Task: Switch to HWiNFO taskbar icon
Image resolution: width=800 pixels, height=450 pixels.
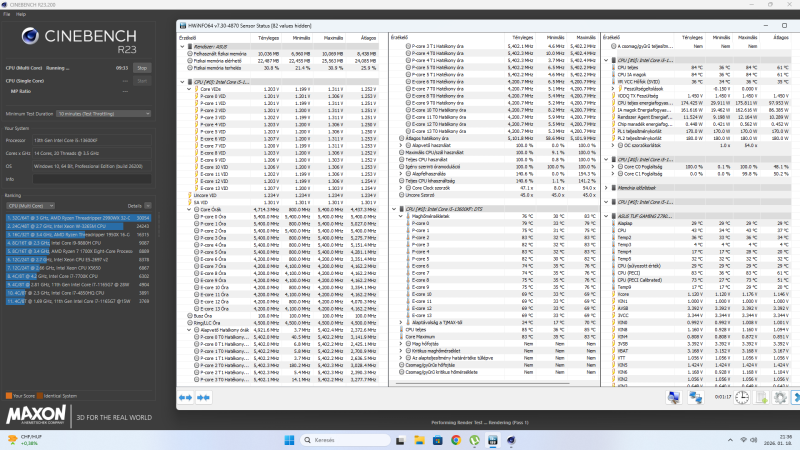Action: pyautogui.click(x=492, y=440)
